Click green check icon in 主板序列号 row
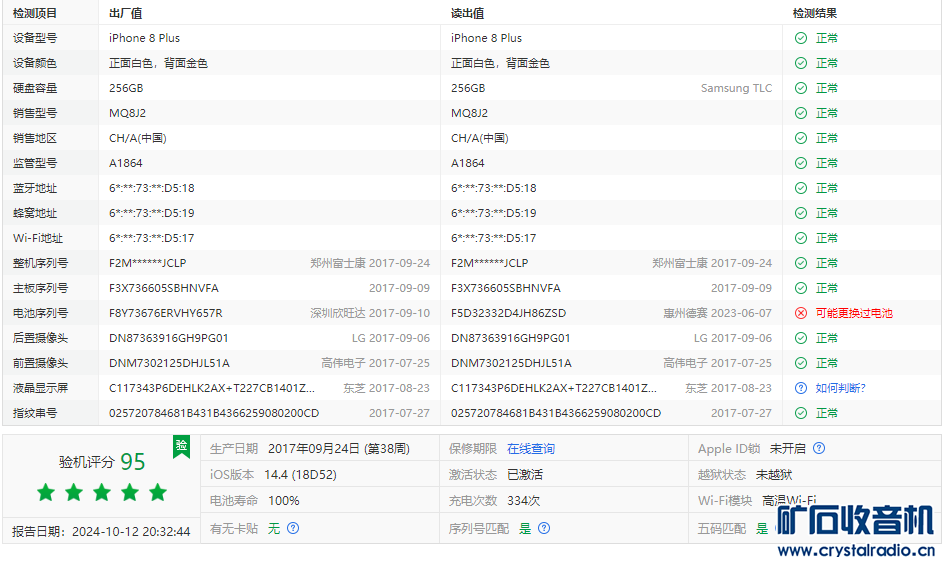943x563 pixels. coord(800,288)
